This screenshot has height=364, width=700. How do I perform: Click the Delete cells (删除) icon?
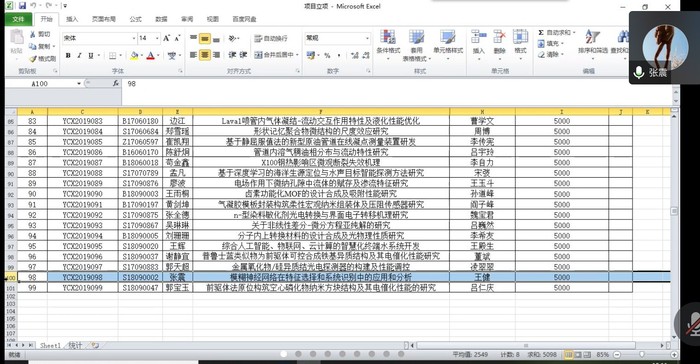point(500,37)
